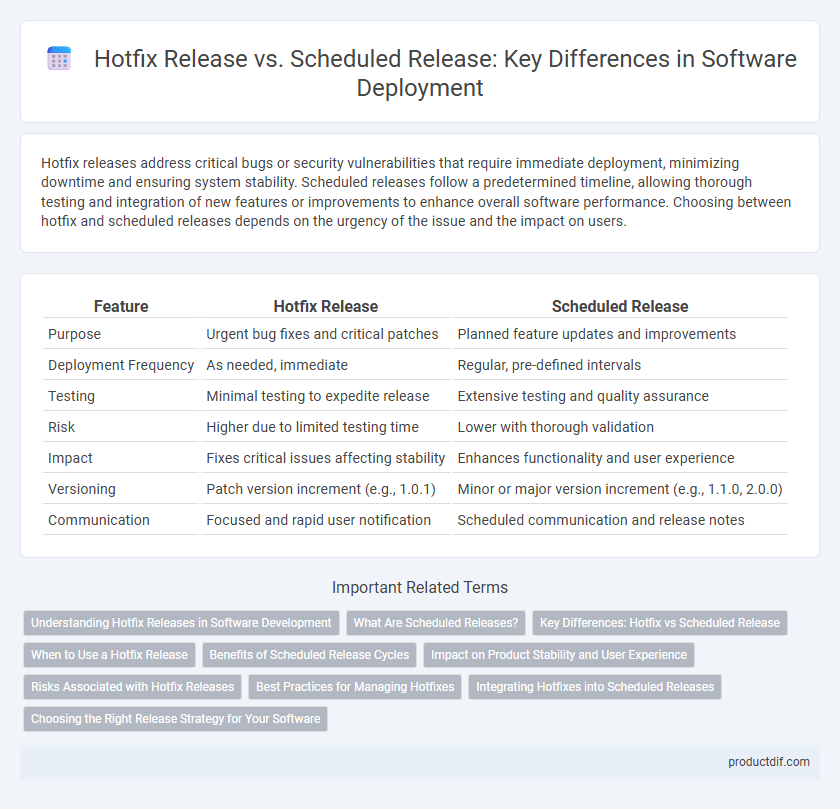Click 'Benefits of Scheduled Release Cycles' tag
Image resolution: width=840 pixels, height=809 pixels.
coord(309,655)
